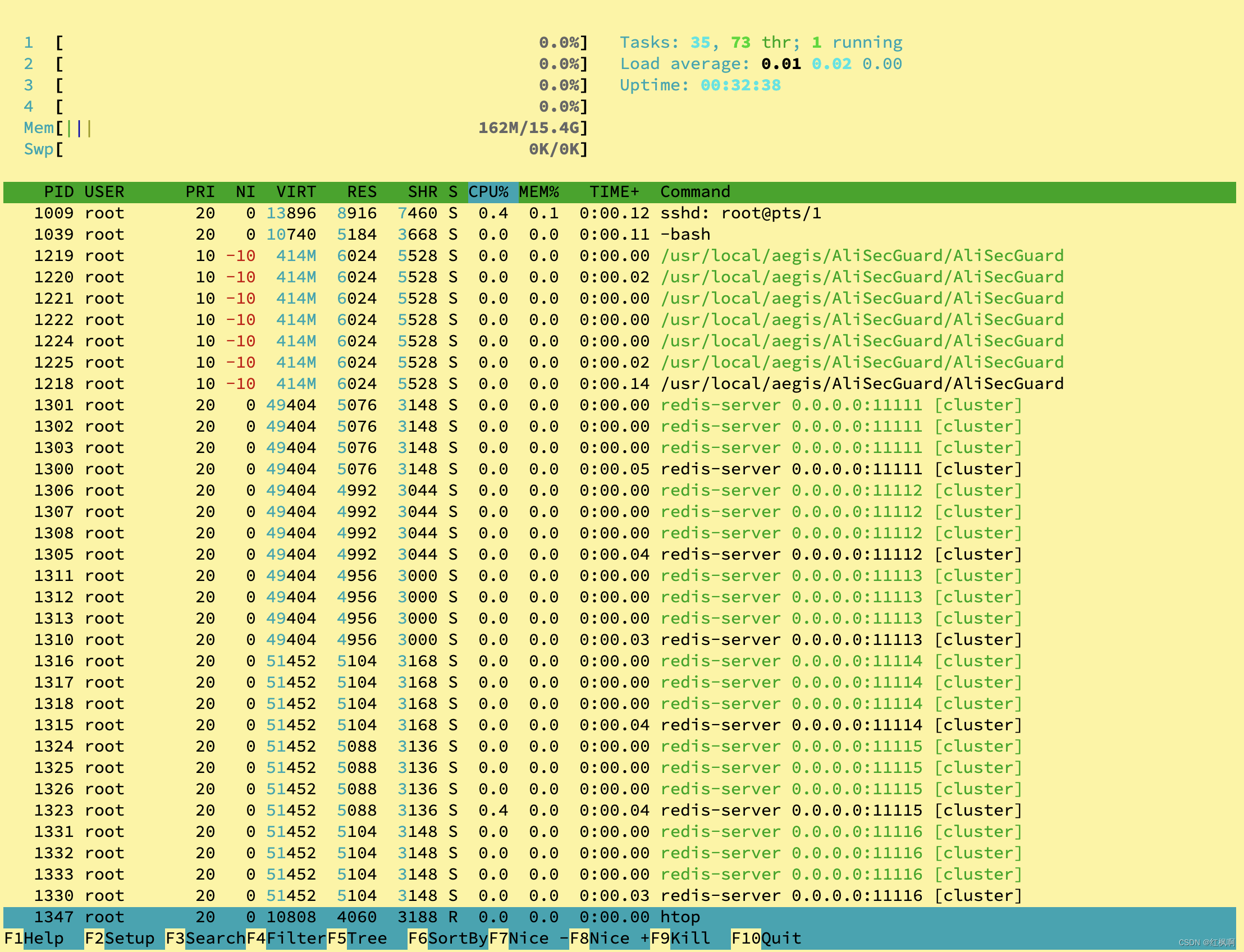The height and width of the screenshot is (952, 1244).
Task: Select redis-server 11115 main process PID 1323
Action: click(619, 811)
